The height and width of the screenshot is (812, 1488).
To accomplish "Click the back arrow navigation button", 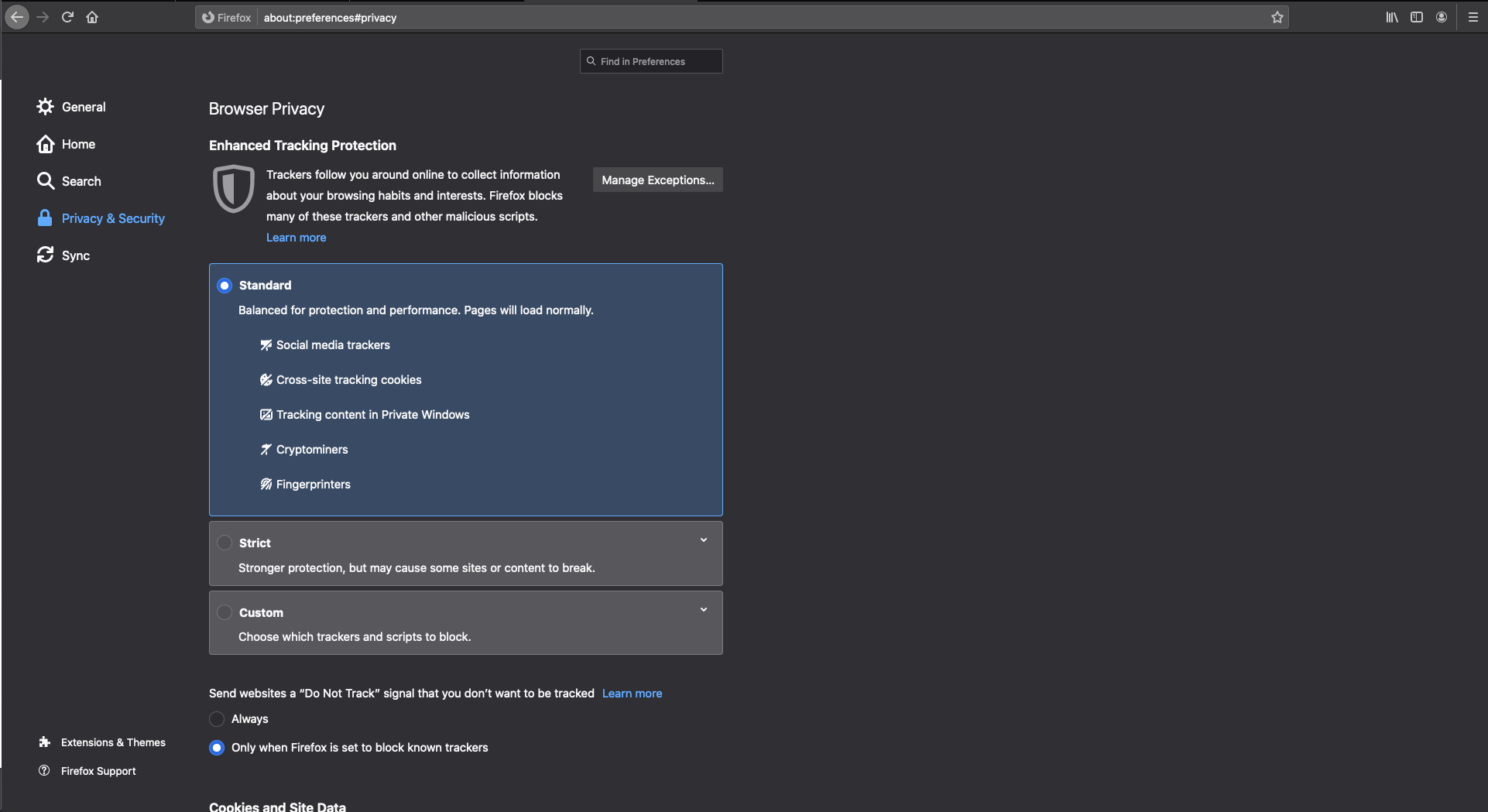I will tap(17, 17).
